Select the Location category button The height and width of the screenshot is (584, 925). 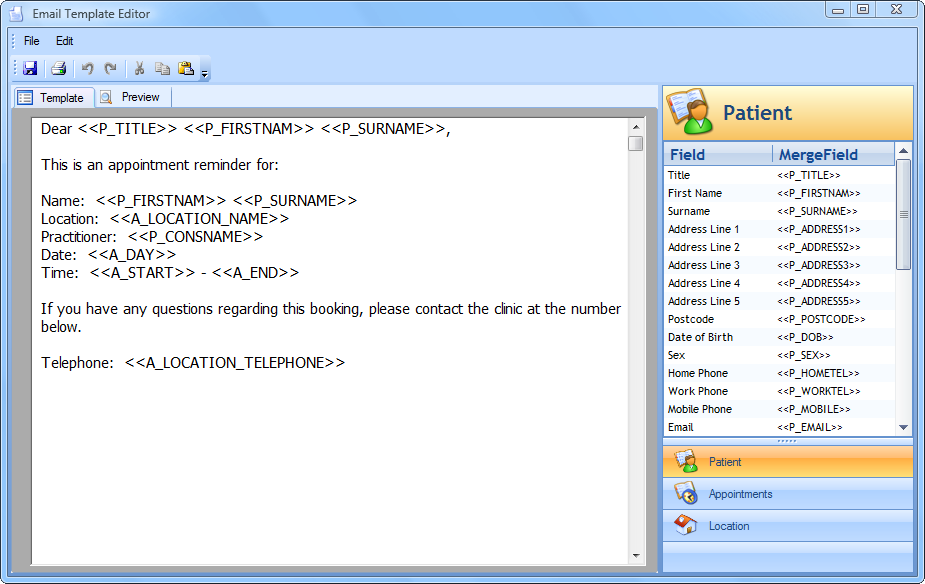point(788,526)
